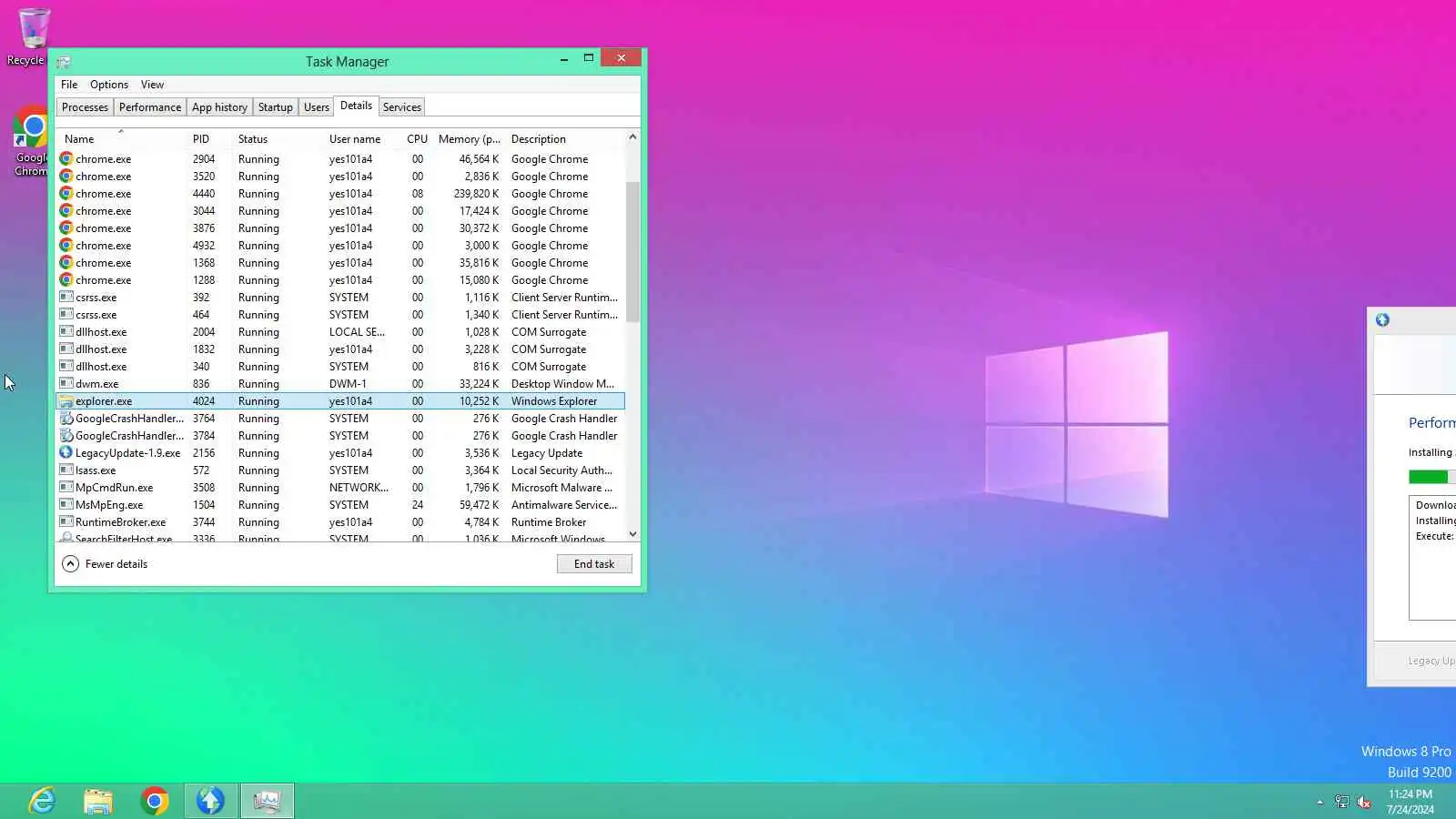Switch to Google Chrome on the taskbar
The width and height of the screenshot is (1456, 819).
coord(155,801)
